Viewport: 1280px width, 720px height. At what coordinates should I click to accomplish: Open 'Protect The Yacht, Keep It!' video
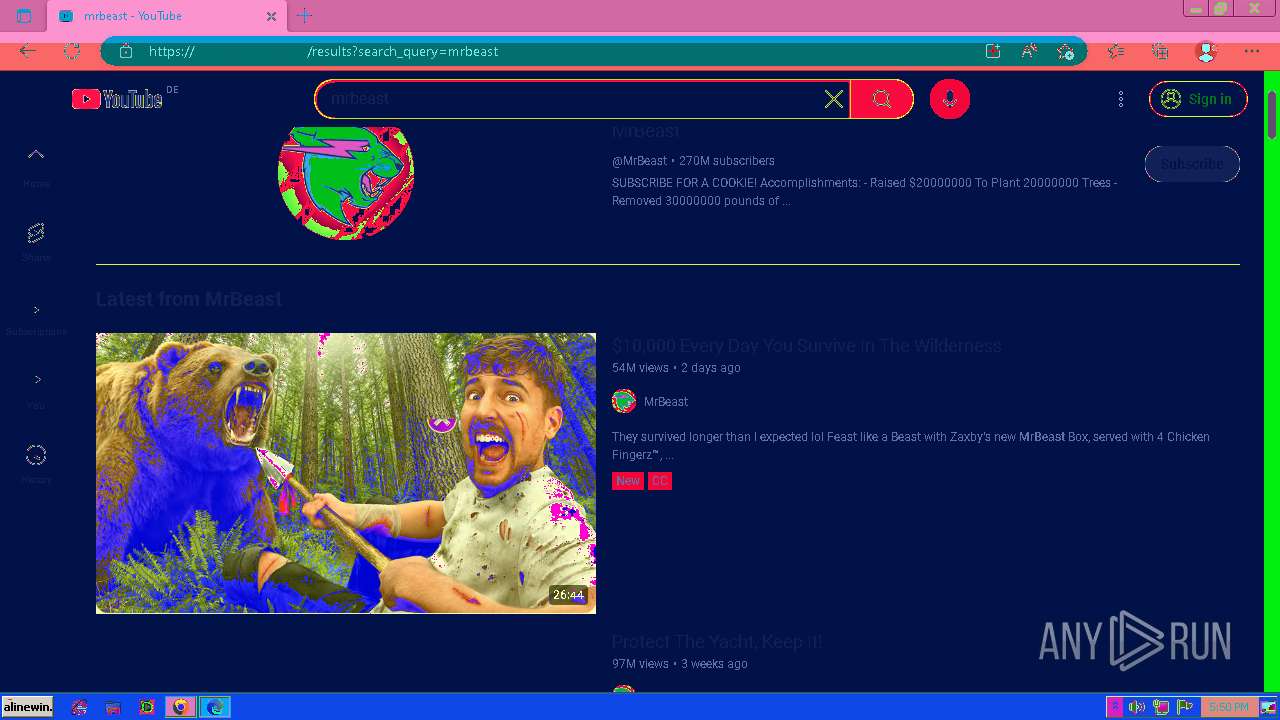(x=717, y=642)
